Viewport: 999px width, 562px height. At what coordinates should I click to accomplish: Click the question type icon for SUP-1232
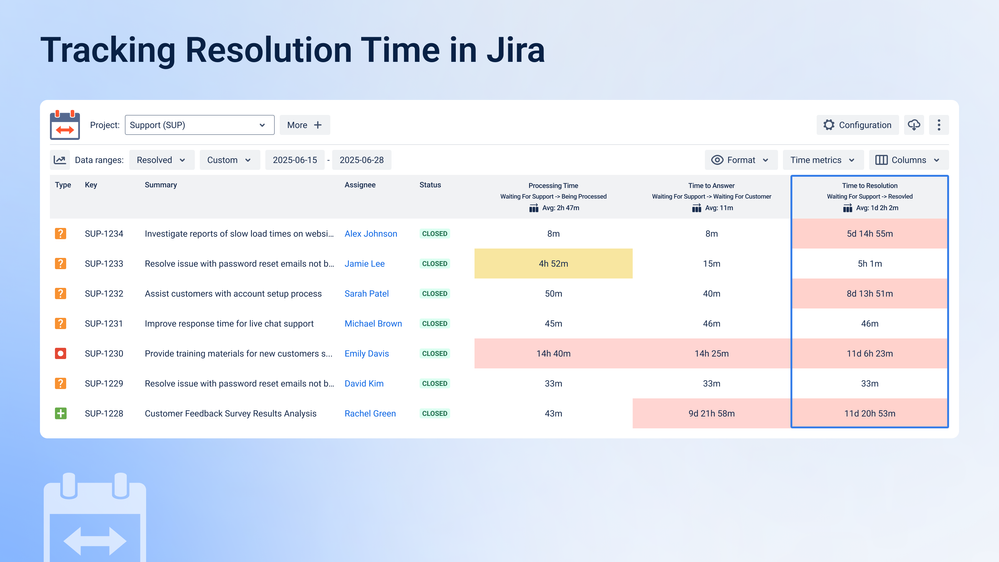pos(61,294)
